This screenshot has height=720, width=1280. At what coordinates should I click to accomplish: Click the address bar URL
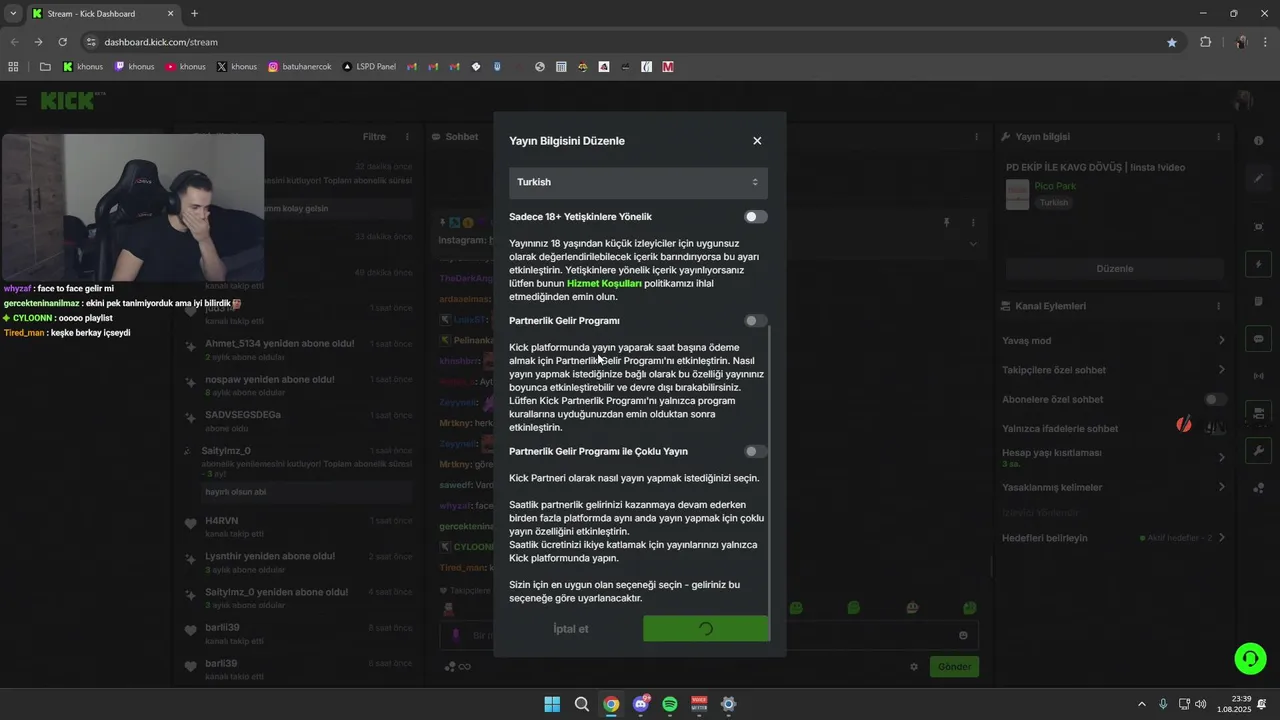point(161,42)
